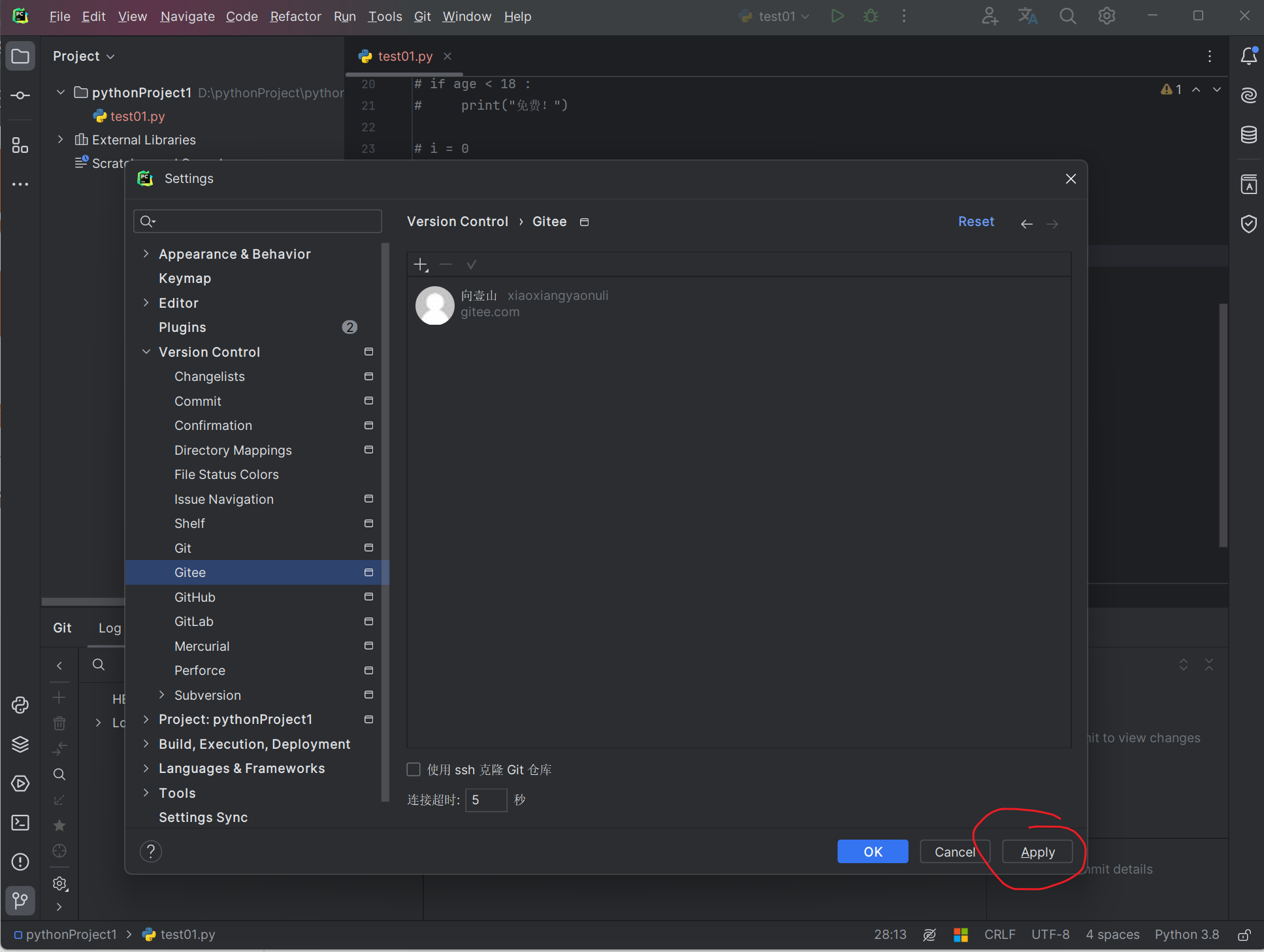Expand Project: pythonProject1 settings

click(146, 719)
